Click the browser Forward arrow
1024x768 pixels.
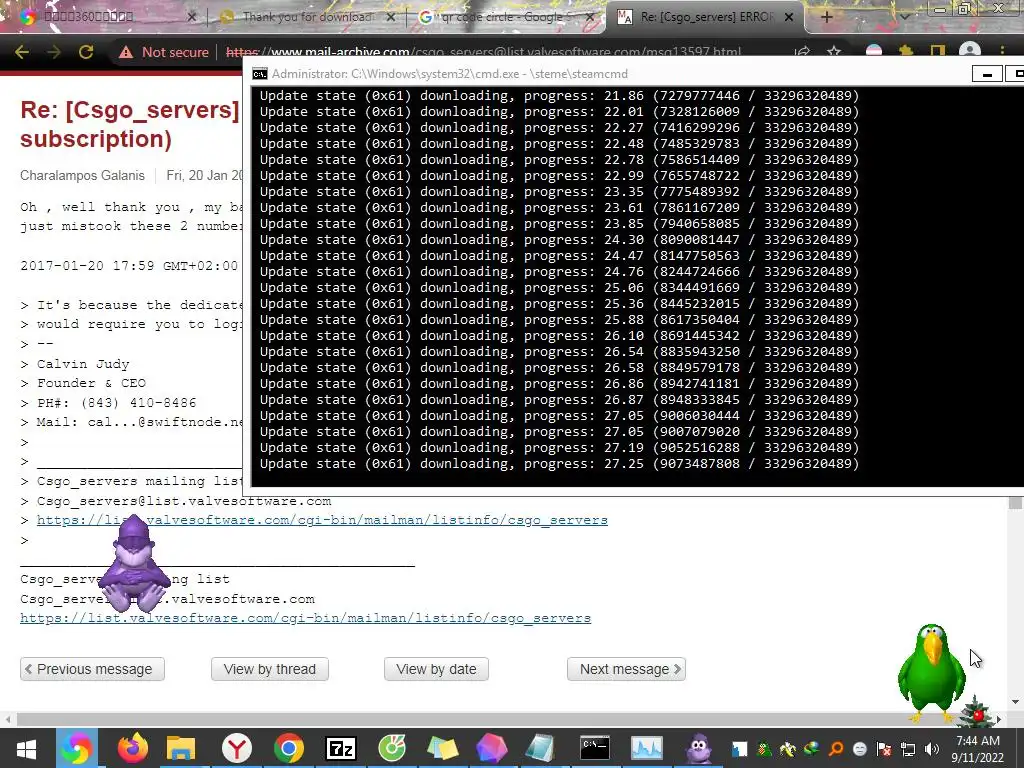[54, 52]
